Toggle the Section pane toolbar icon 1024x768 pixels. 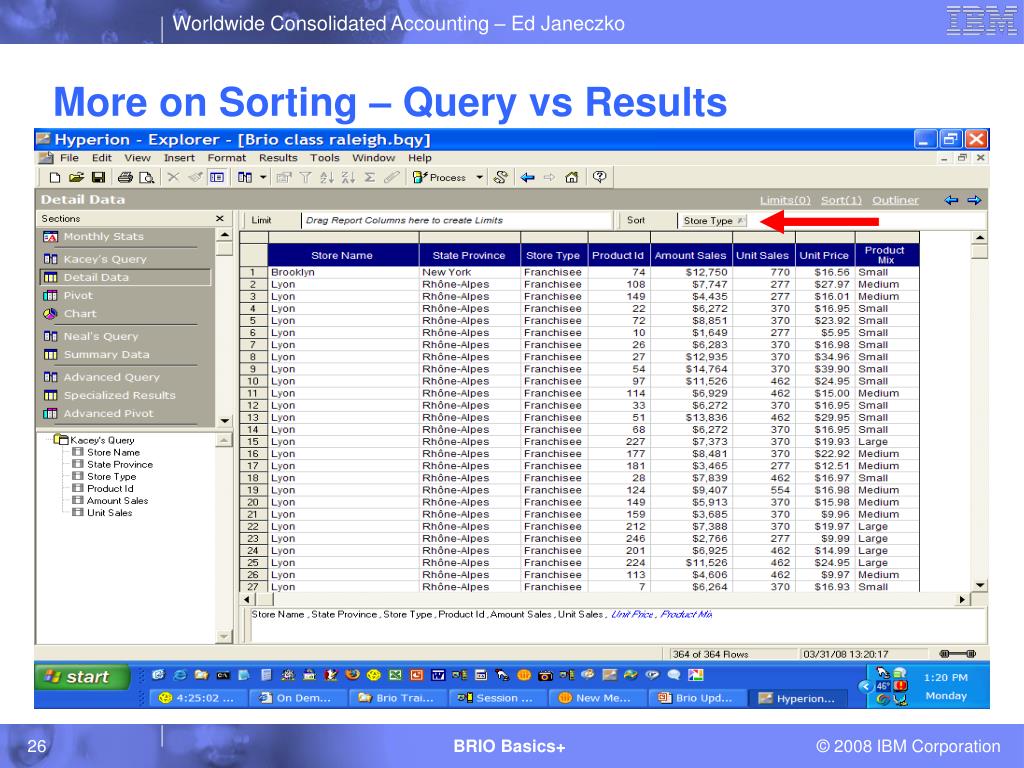click(x=217, y=177)
